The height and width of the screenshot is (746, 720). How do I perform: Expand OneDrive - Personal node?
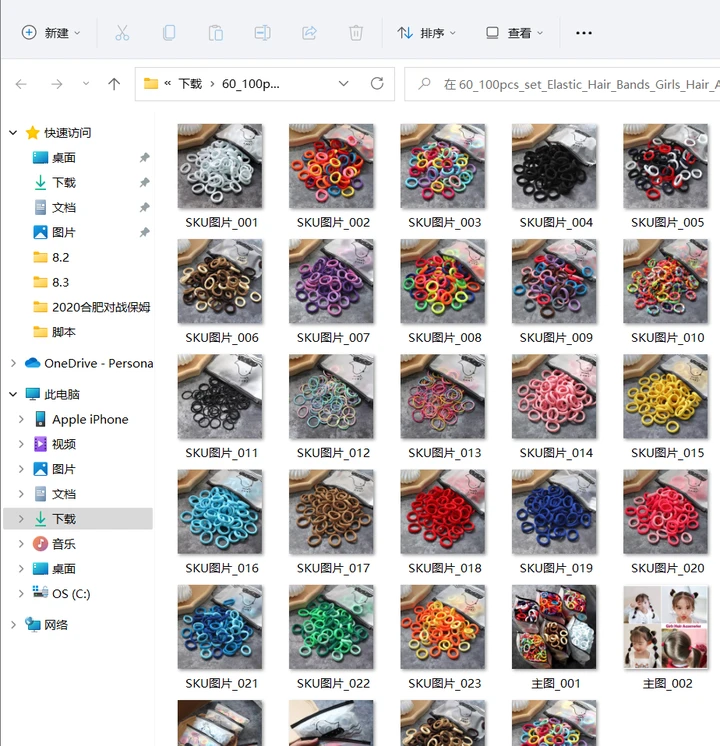point(13,363)
